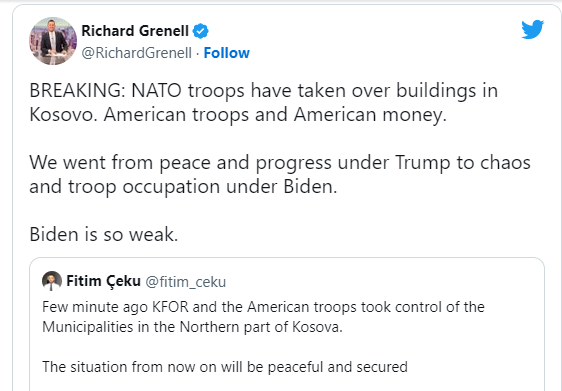
Task: Open Fitim Çeku's small avatar
Action: click(x=52, y=281)
